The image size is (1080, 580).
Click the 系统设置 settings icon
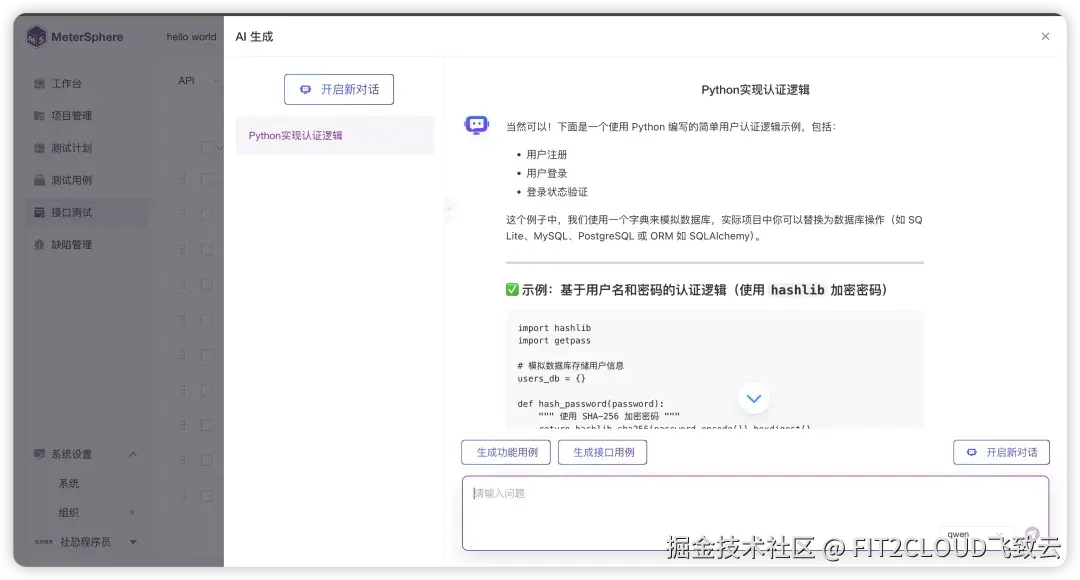[x=39, y=454]
